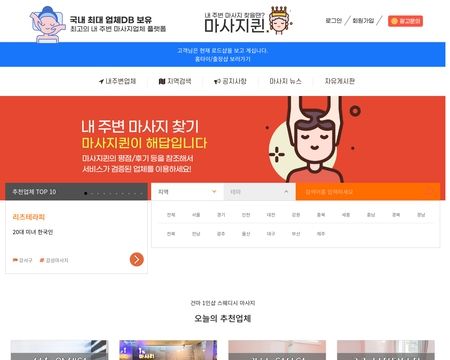Select 세종 region option

[346, 215]
